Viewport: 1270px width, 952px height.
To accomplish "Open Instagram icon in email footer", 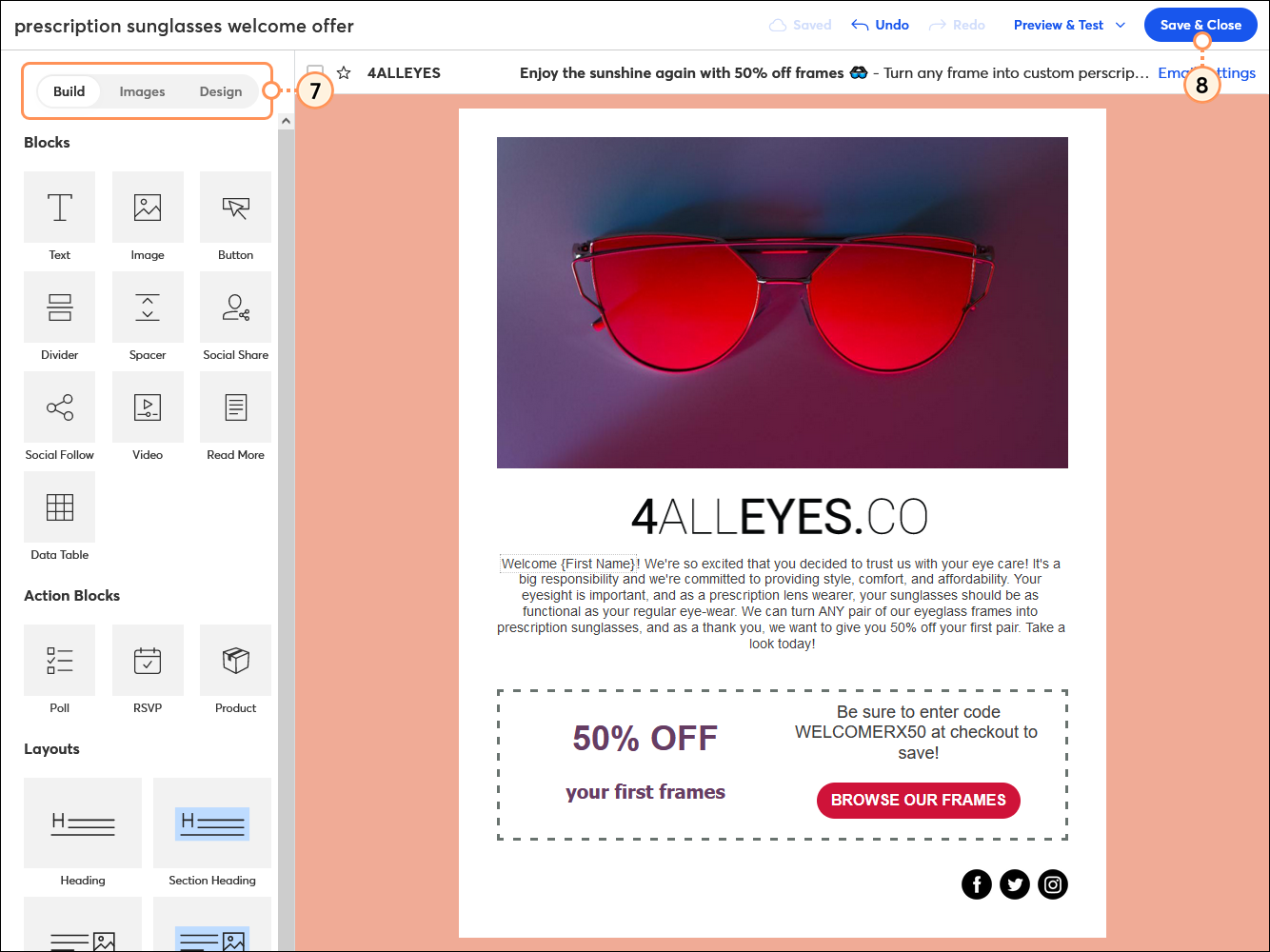I will click(x=1053, y=884).
